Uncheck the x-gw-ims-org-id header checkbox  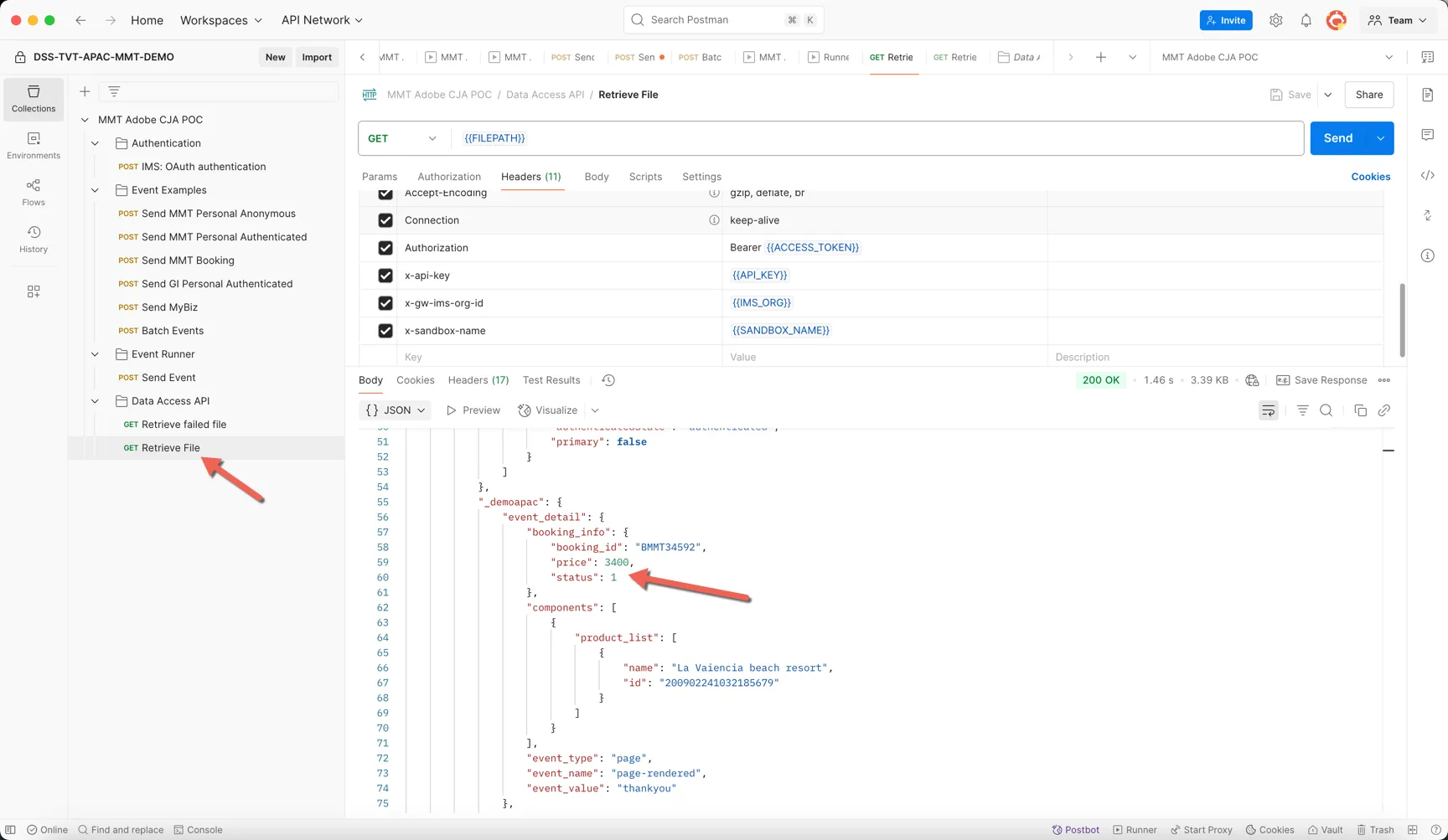click(x=385, y=303)
